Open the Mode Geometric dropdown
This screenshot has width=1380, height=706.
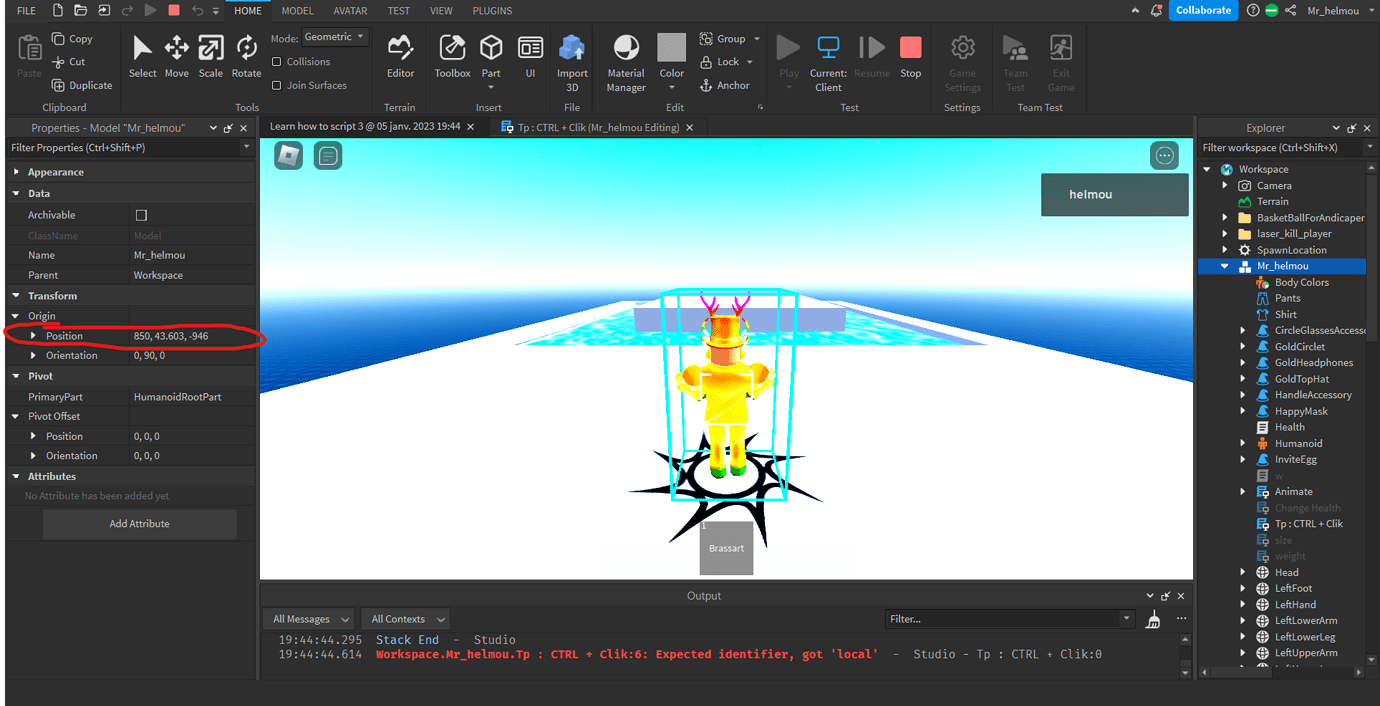335,37
